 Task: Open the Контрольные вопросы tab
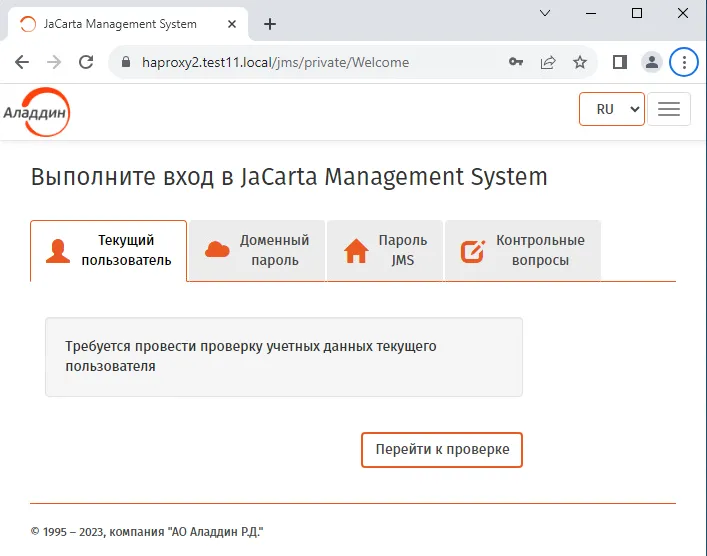point(523,251)
